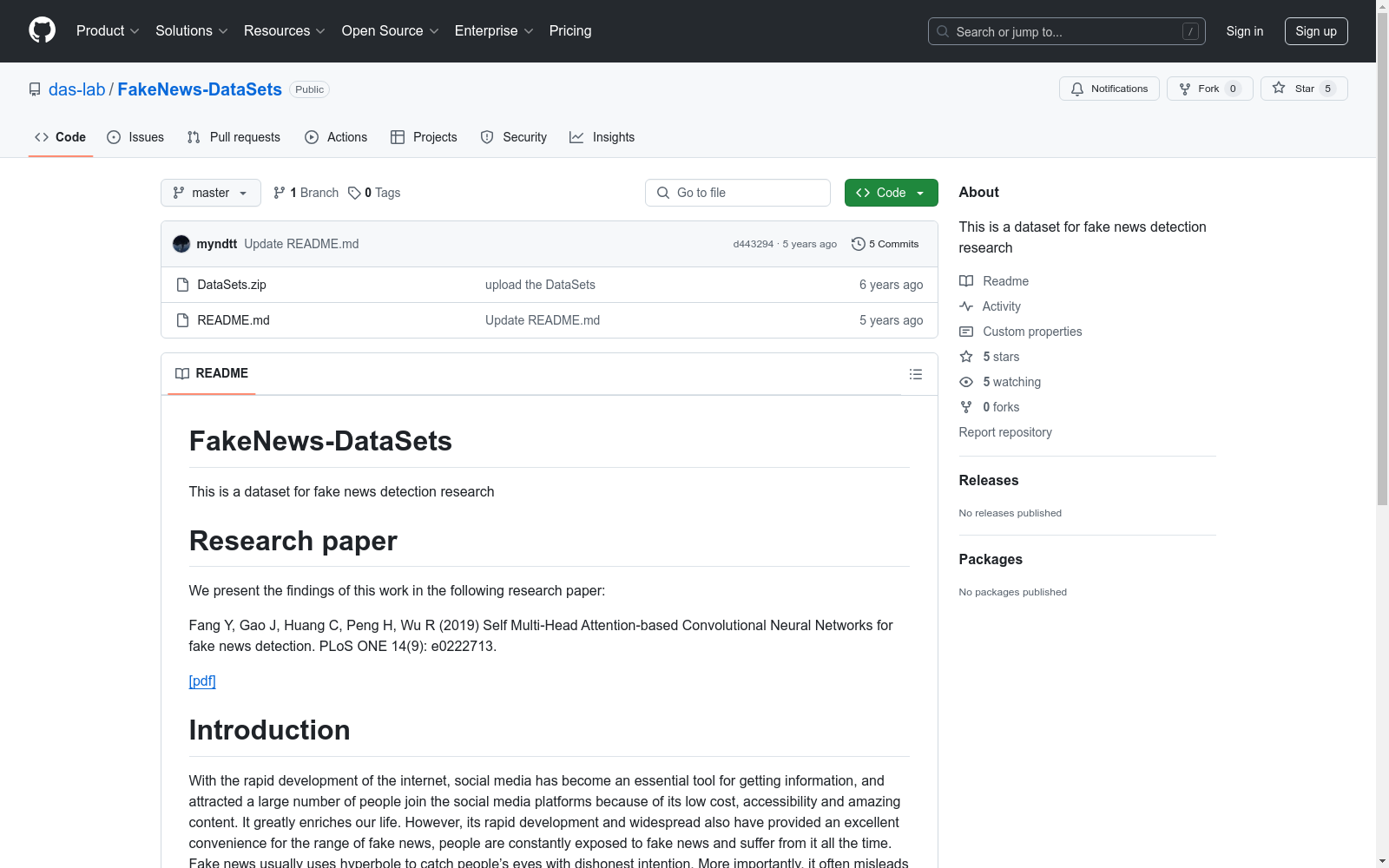Open the README.md file
Viewport: 1389px width, 868px height.
point(234,320)
